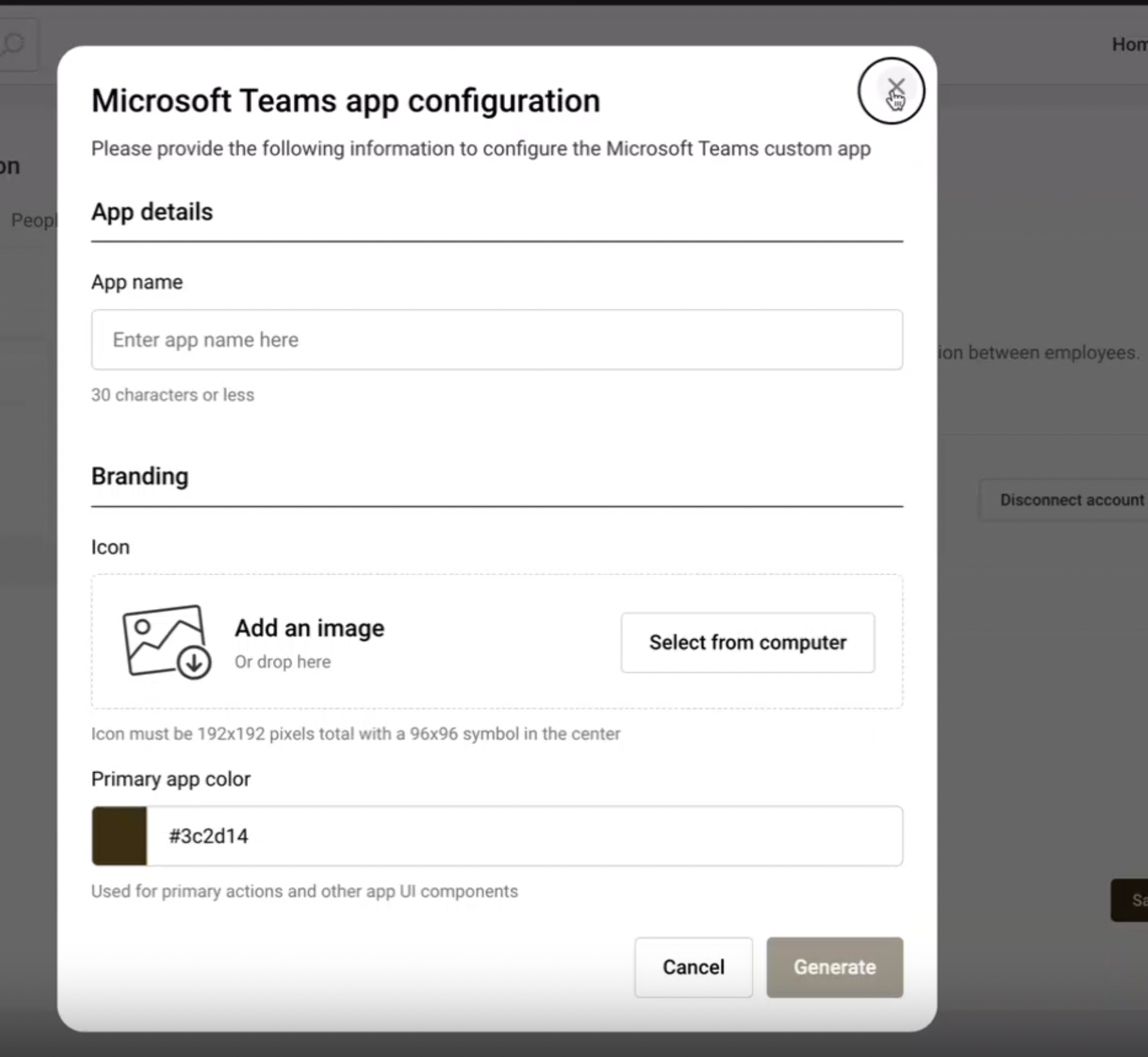Open the primary app color swatch

pos(120,836)
